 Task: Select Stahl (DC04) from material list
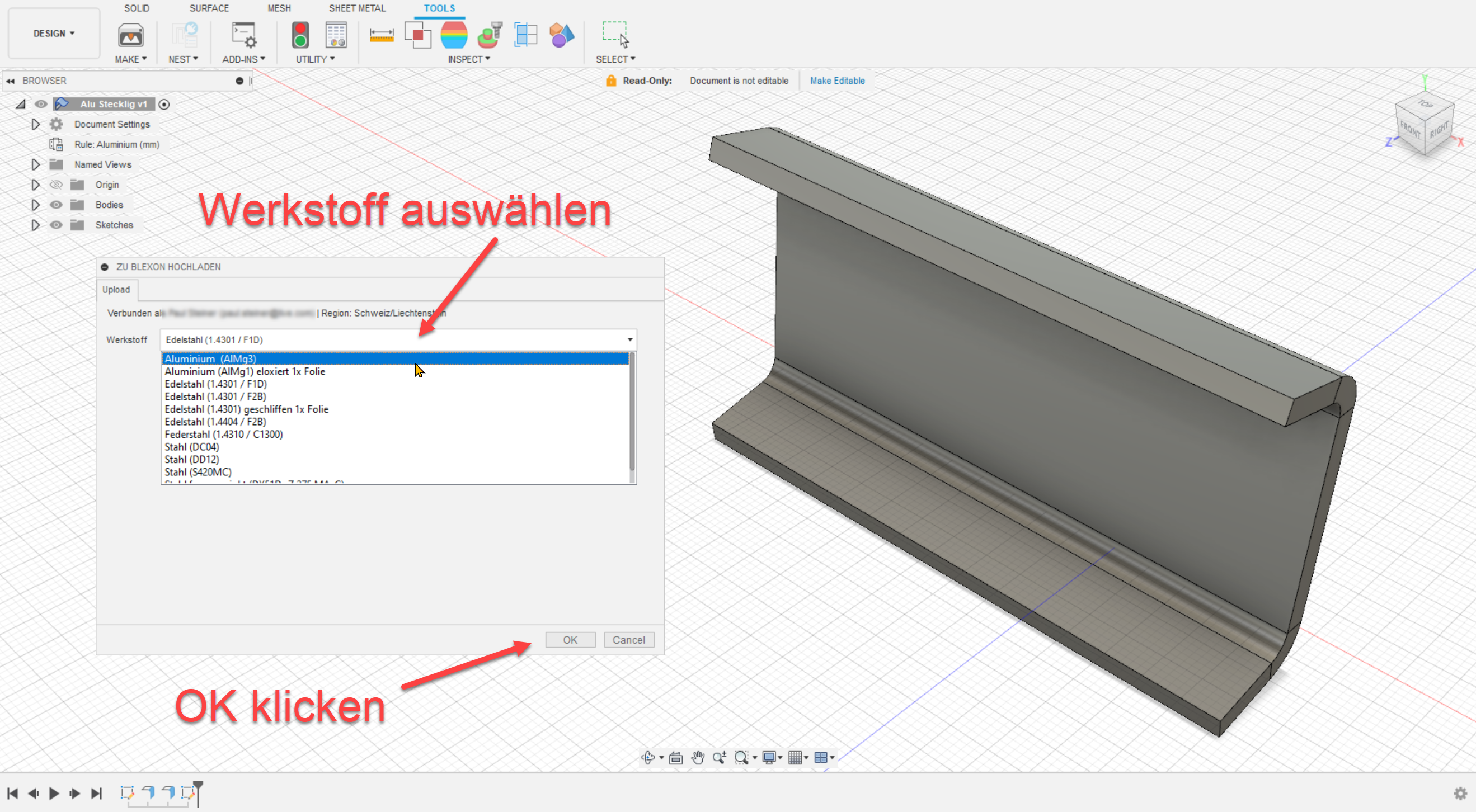click(192, 447)
